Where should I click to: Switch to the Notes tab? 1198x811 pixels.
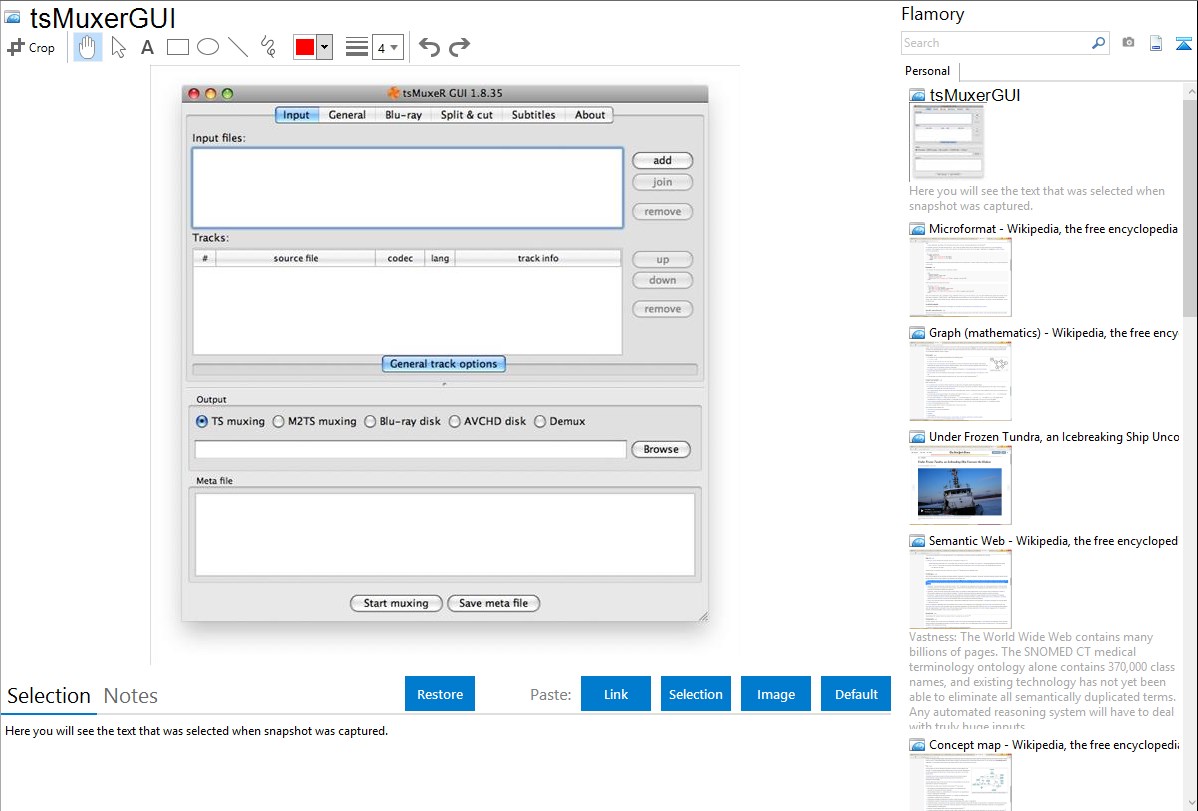131,696
